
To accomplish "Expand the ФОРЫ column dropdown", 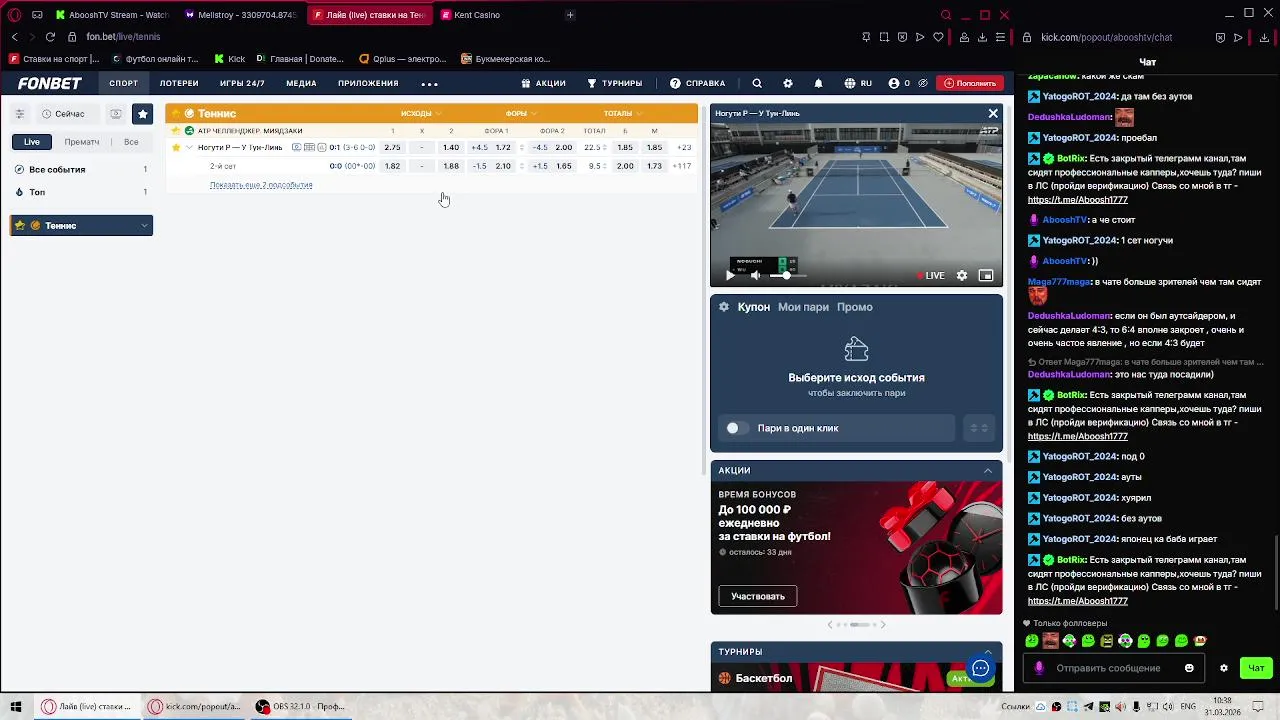I will pyautogui.click(x=521, y=114).
